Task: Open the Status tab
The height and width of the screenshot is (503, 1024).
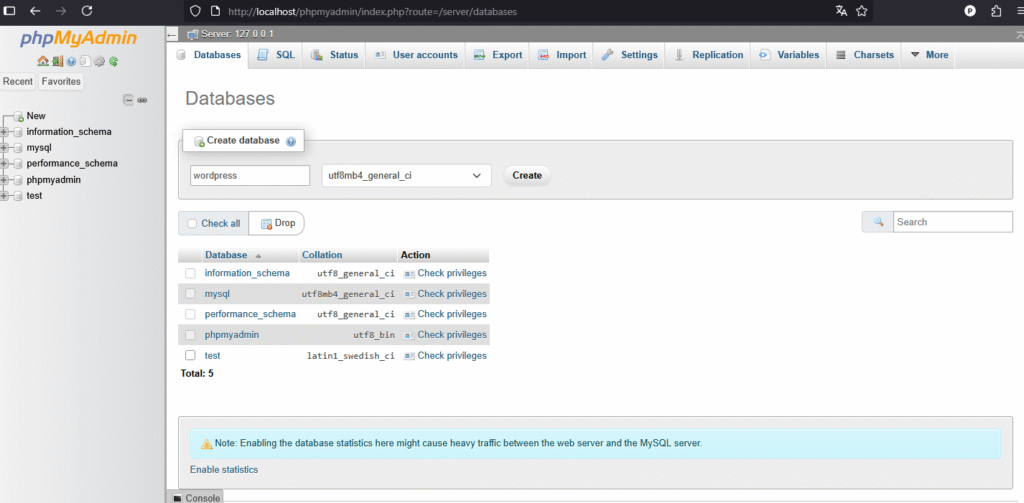Action: coord(334,55)
